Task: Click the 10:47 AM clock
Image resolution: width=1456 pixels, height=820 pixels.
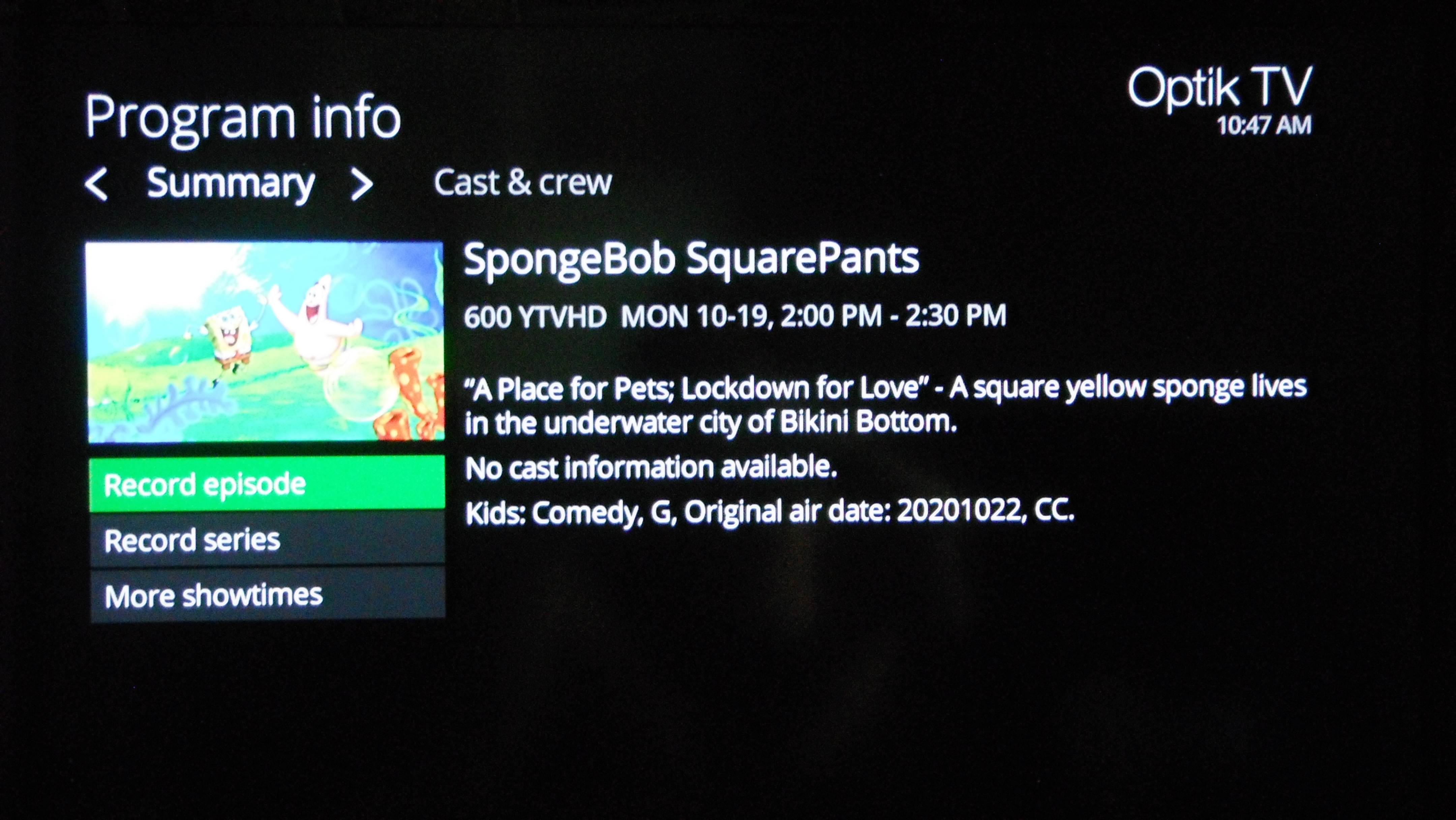Action: click(1264, 125)
